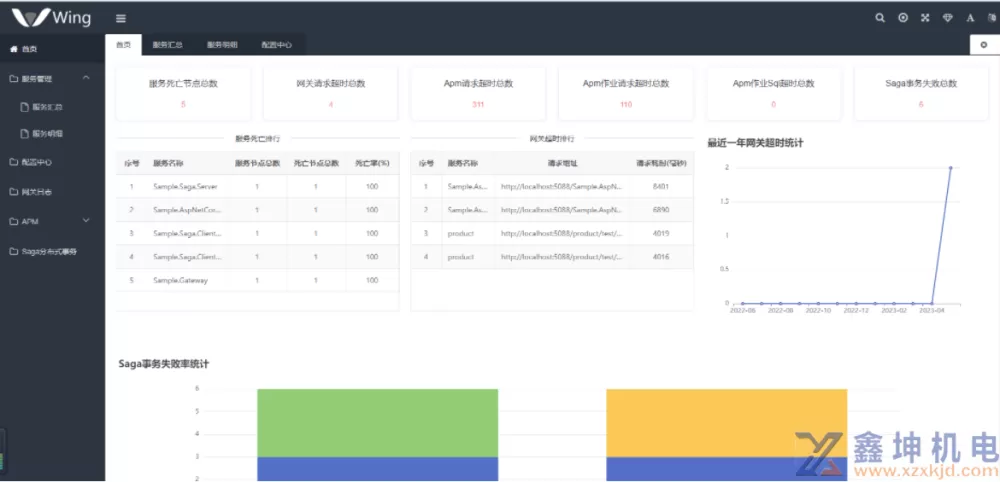Click the green bar in Saga chart
The width and height of the screenshot is (1000, 482).
point(377,423)
